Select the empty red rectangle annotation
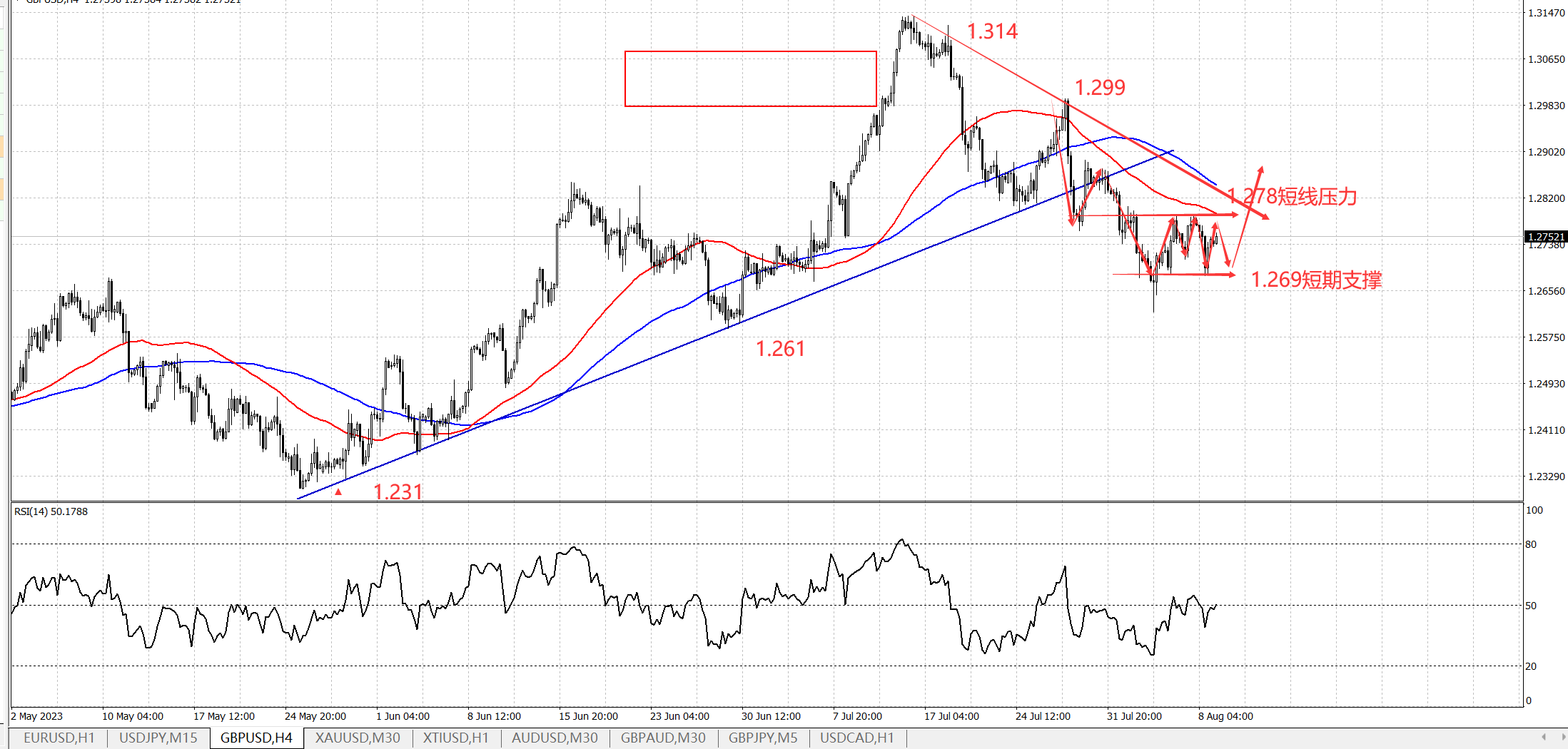 750,52
